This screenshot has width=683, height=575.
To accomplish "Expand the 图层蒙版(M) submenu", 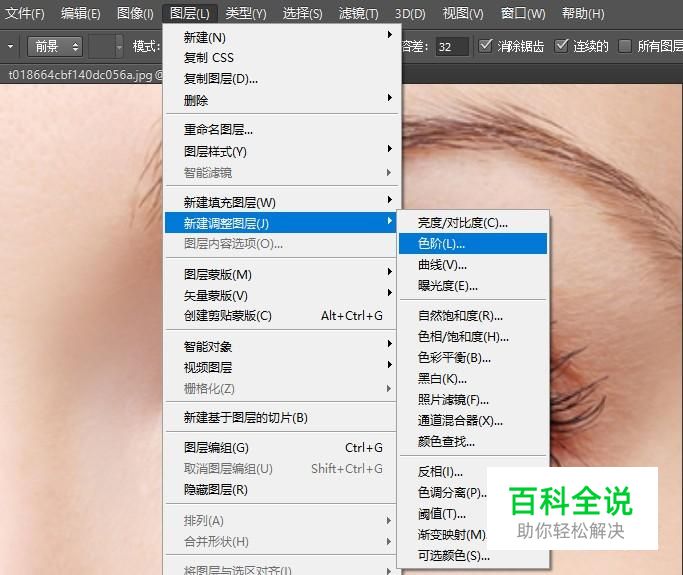I will coord(281,274).
